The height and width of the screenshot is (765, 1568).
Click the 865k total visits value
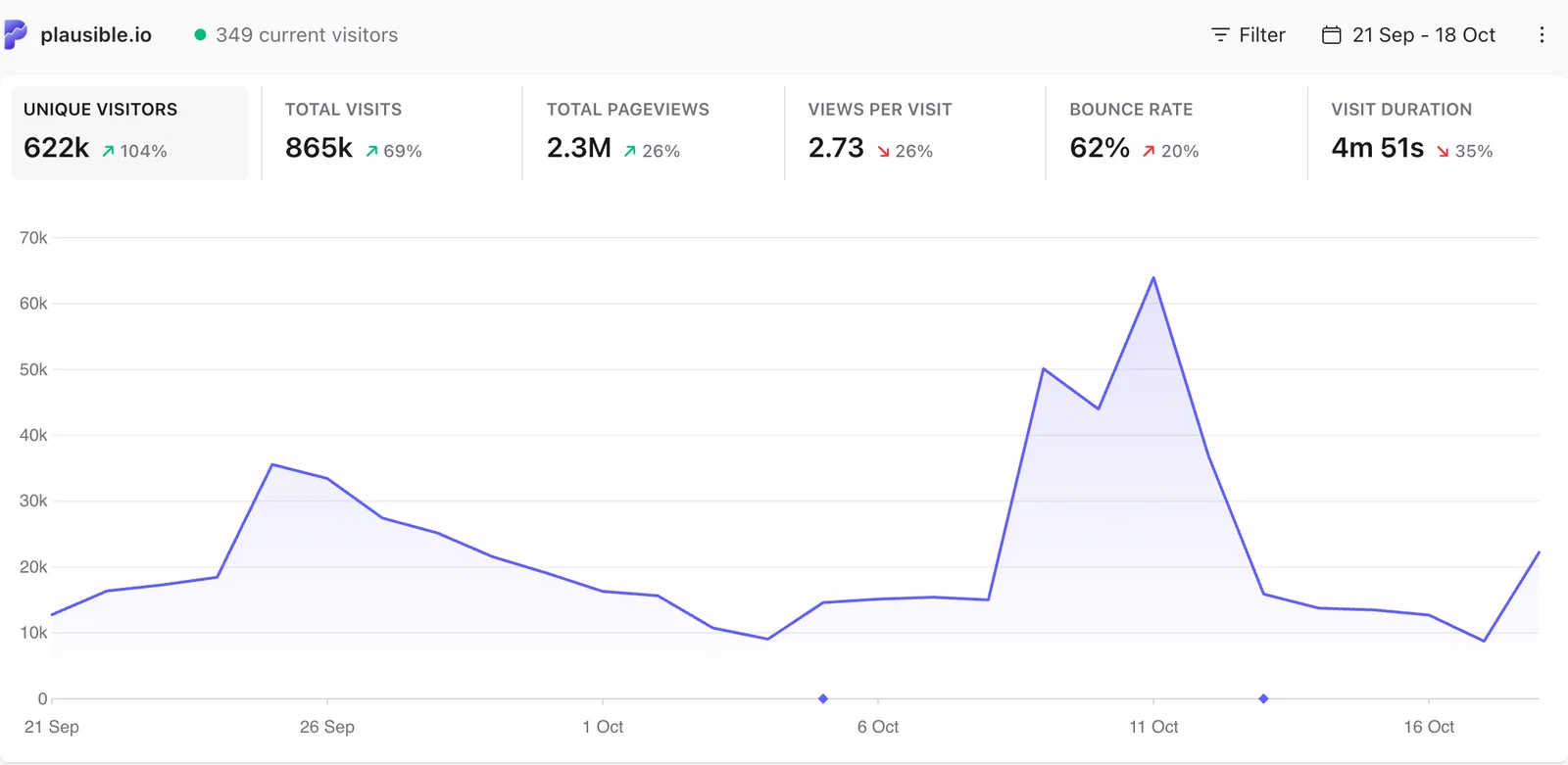(x=318, y=148)
